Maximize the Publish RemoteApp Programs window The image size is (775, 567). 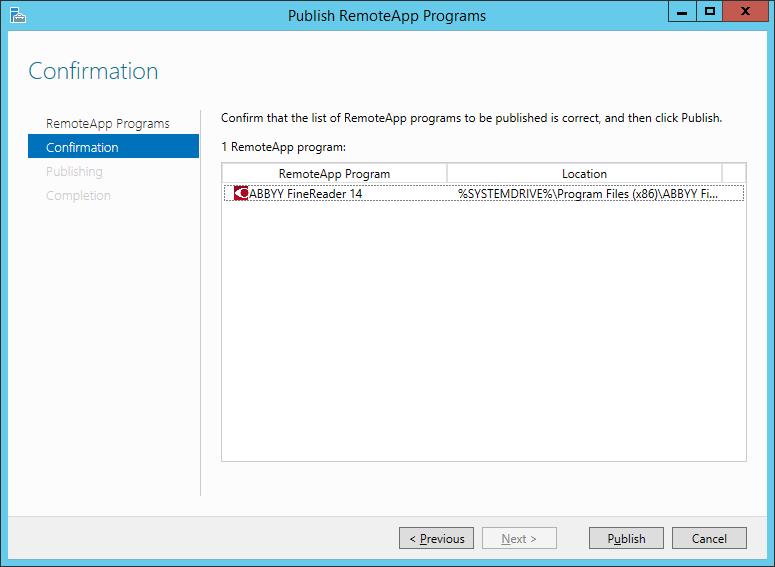710,11
